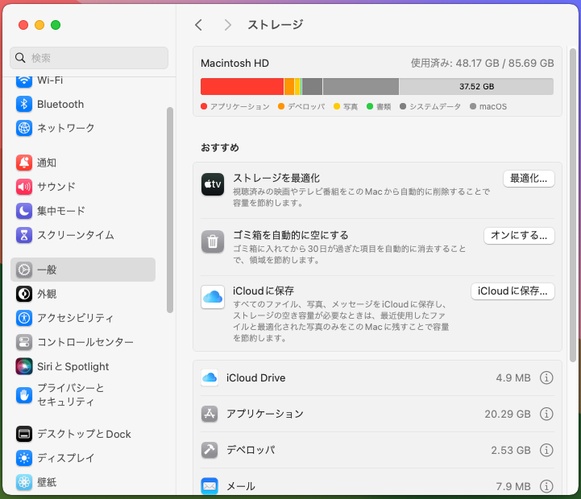Go forward with the right chevron
The image size is (581, 499).
[228, 25]
